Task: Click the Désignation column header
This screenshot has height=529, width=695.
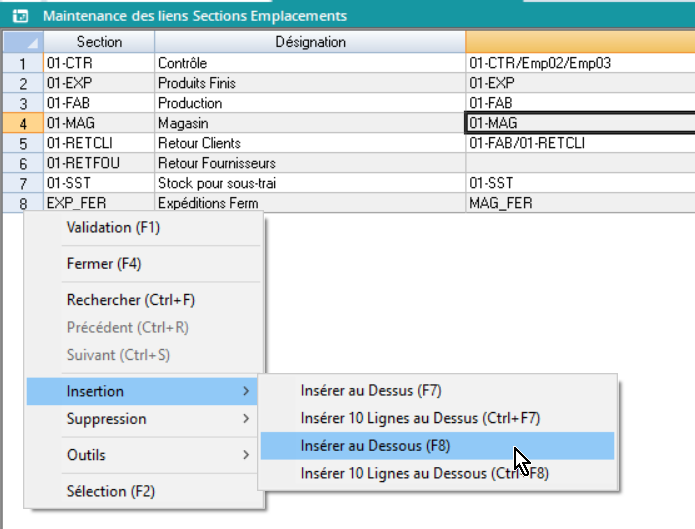Action: (x=310, y=42)
